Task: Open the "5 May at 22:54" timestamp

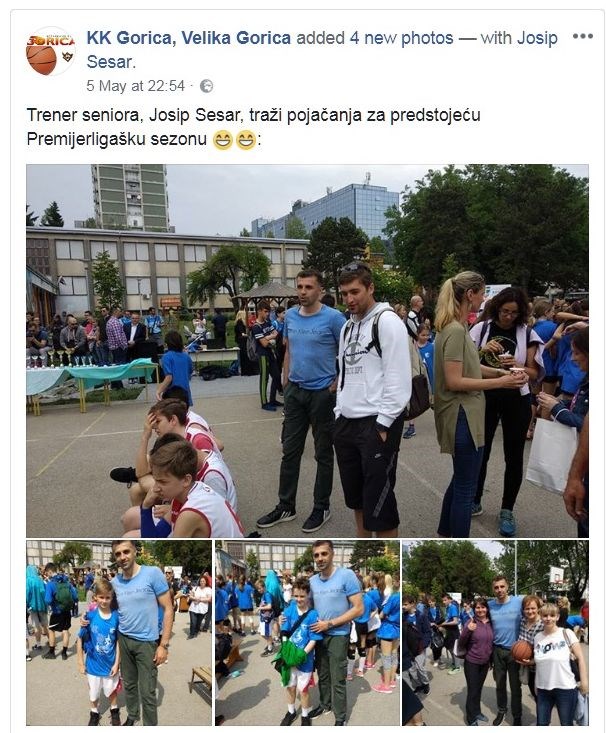Action: tap(136, 86)
